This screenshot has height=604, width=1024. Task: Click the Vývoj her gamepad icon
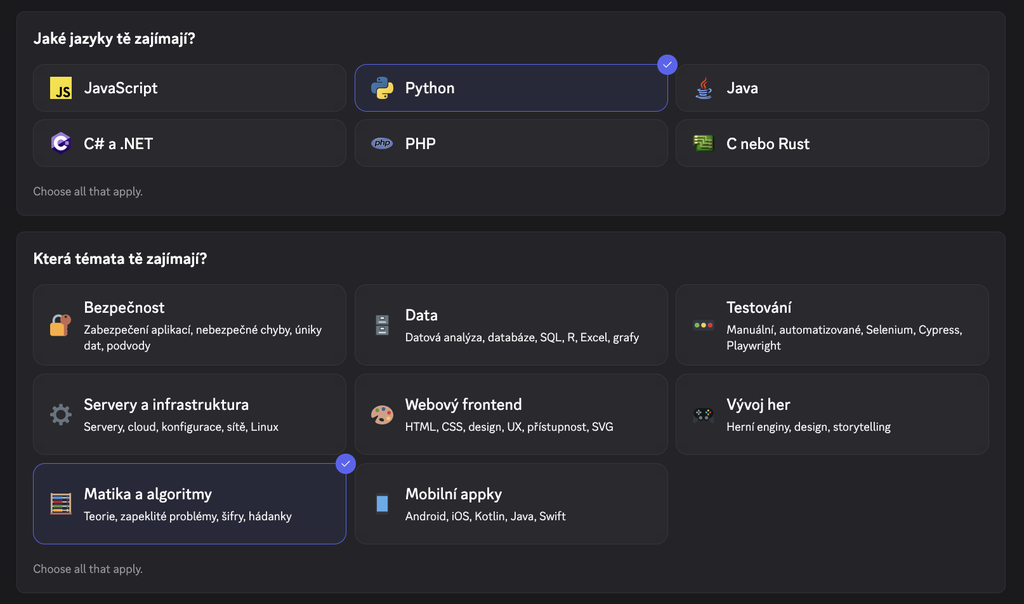(703, 414)
